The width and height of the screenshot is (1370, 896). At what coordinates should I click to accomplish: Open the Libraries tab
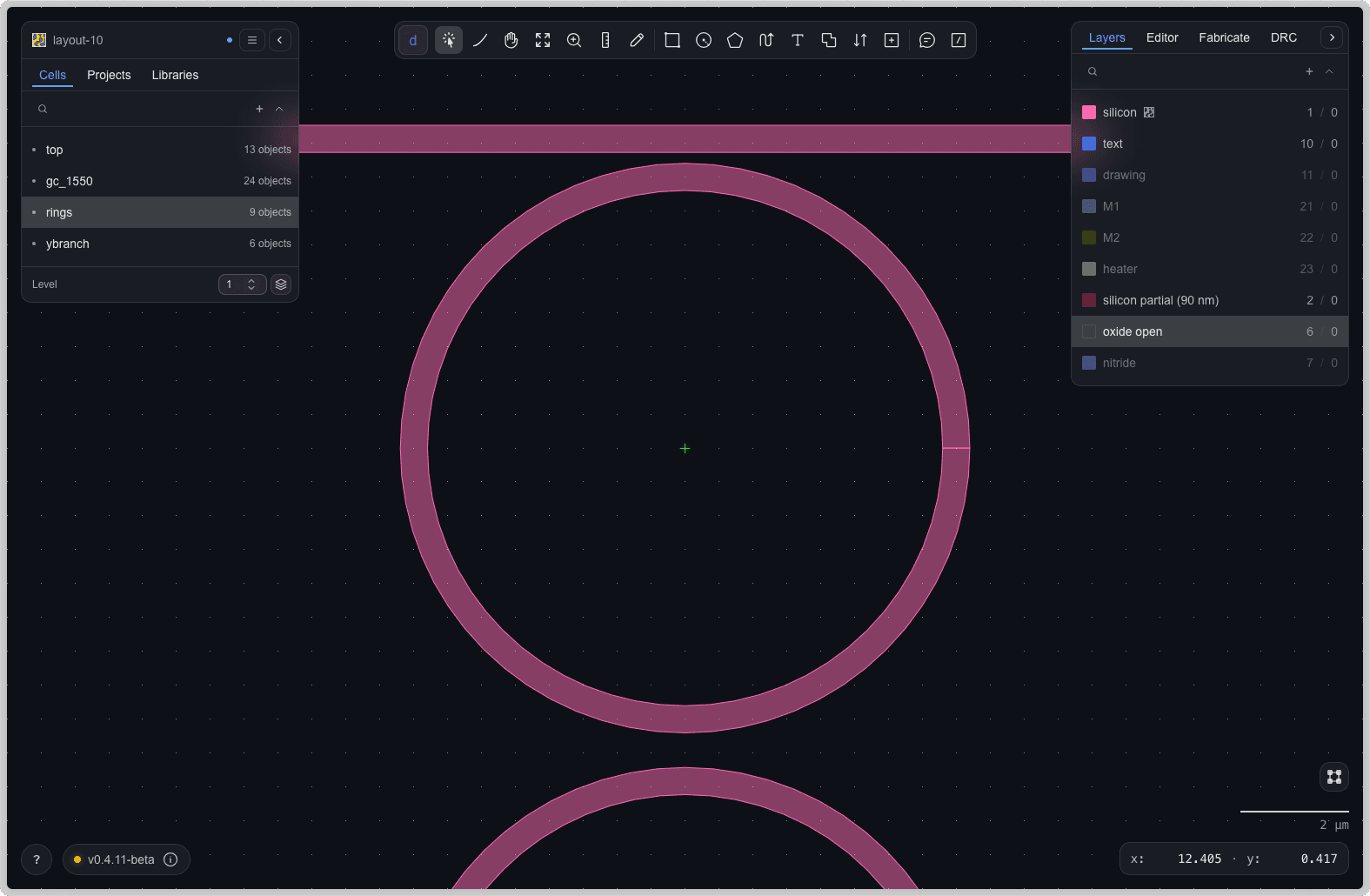pos(175,75)
